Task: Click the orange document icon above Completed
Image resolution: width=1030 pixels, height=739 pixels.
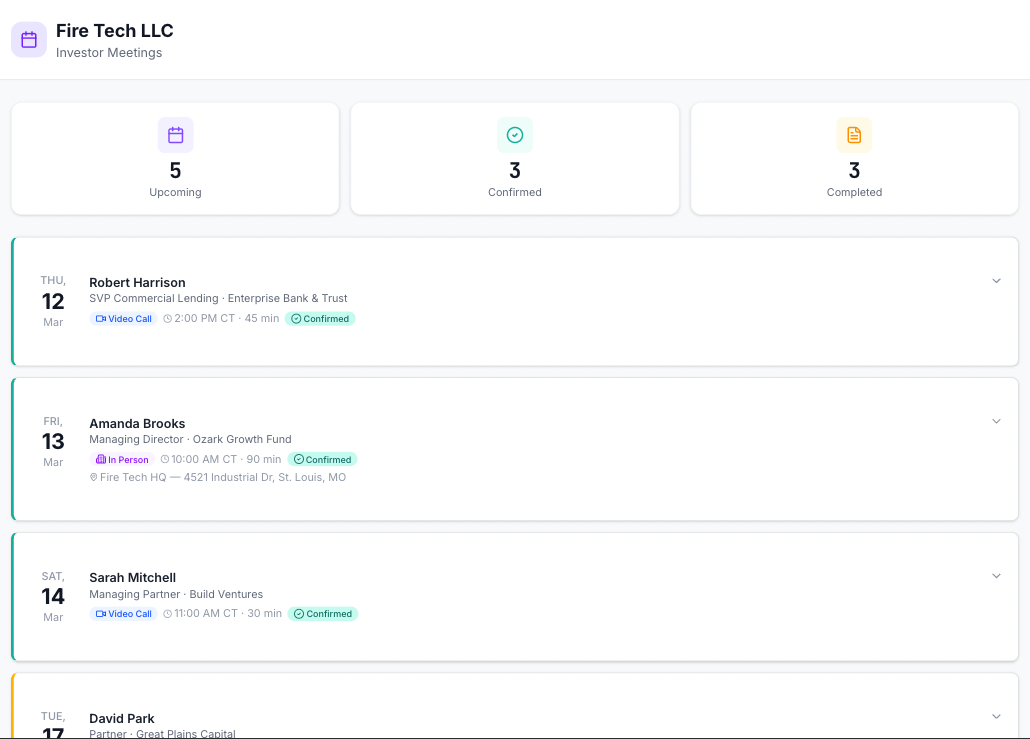Action: click(x=854, y=135)
